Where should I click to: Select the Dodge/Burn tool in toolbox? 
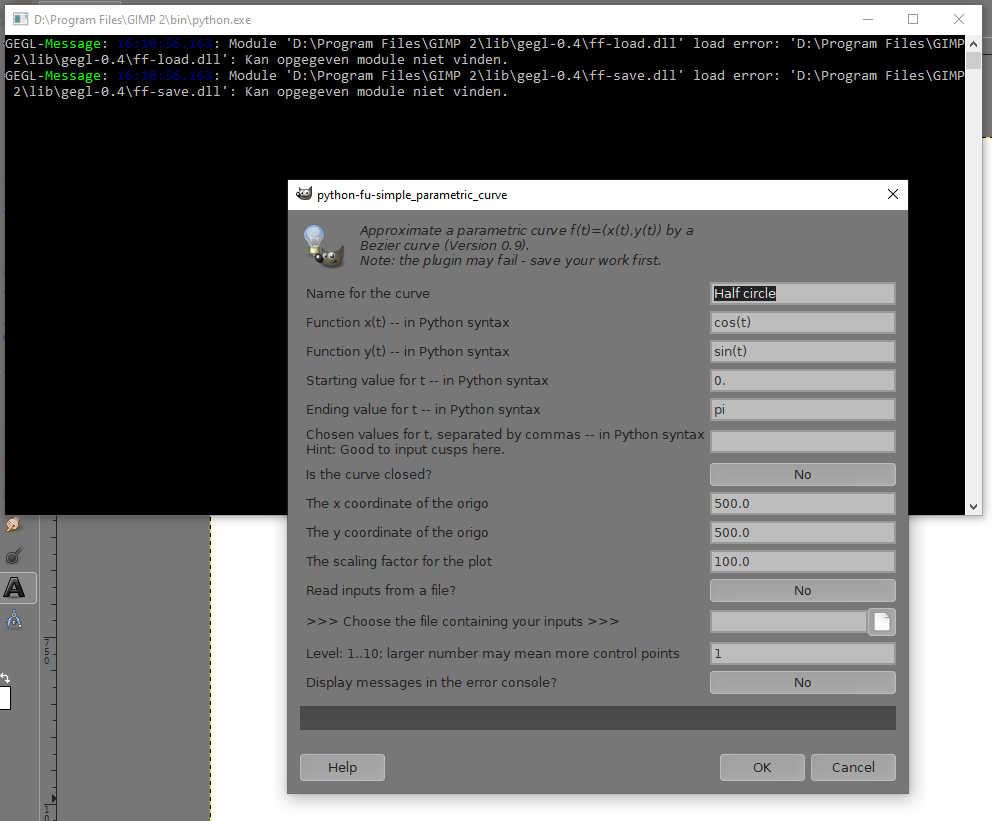[x=13, y=556]
